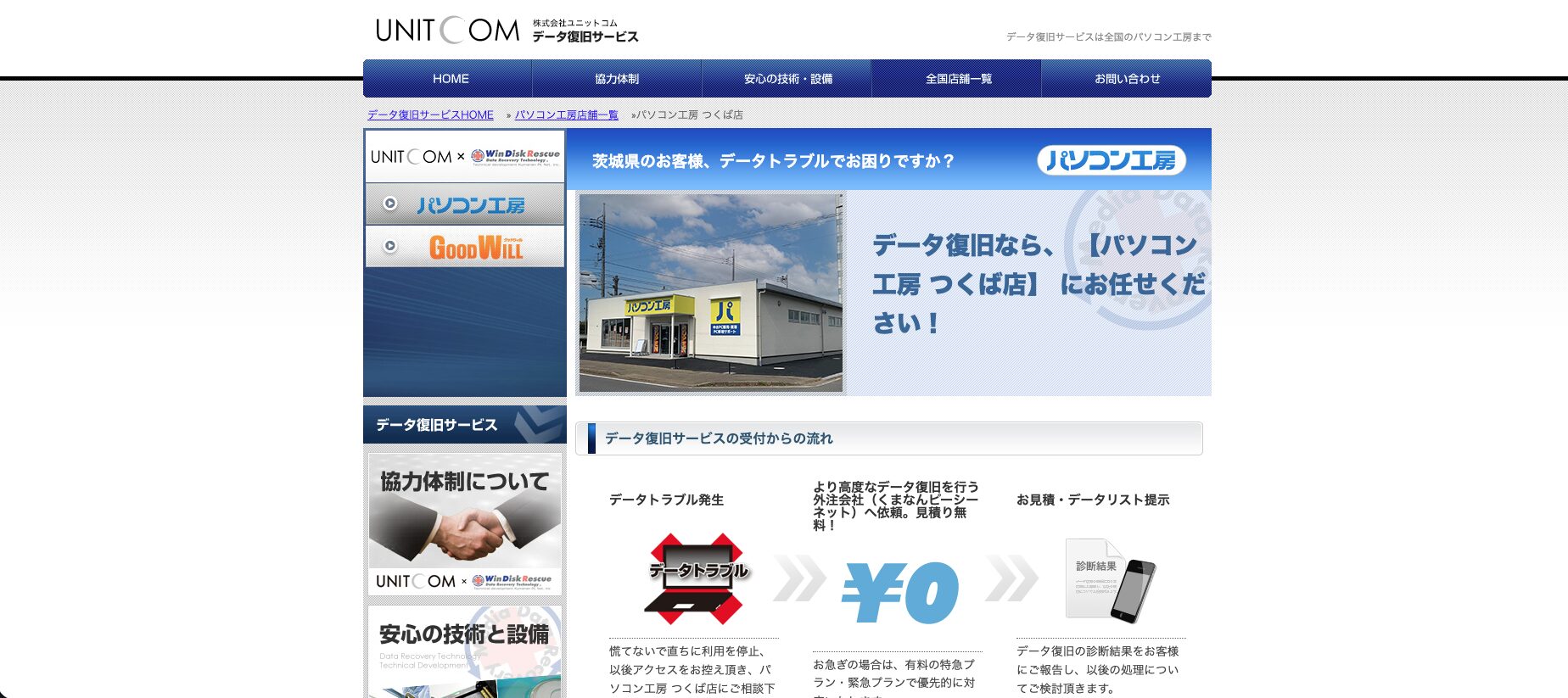Click the お見積・データリスト提示 step title
Viewport: 1568px width, 698px height.
[x=1093, y=500]
